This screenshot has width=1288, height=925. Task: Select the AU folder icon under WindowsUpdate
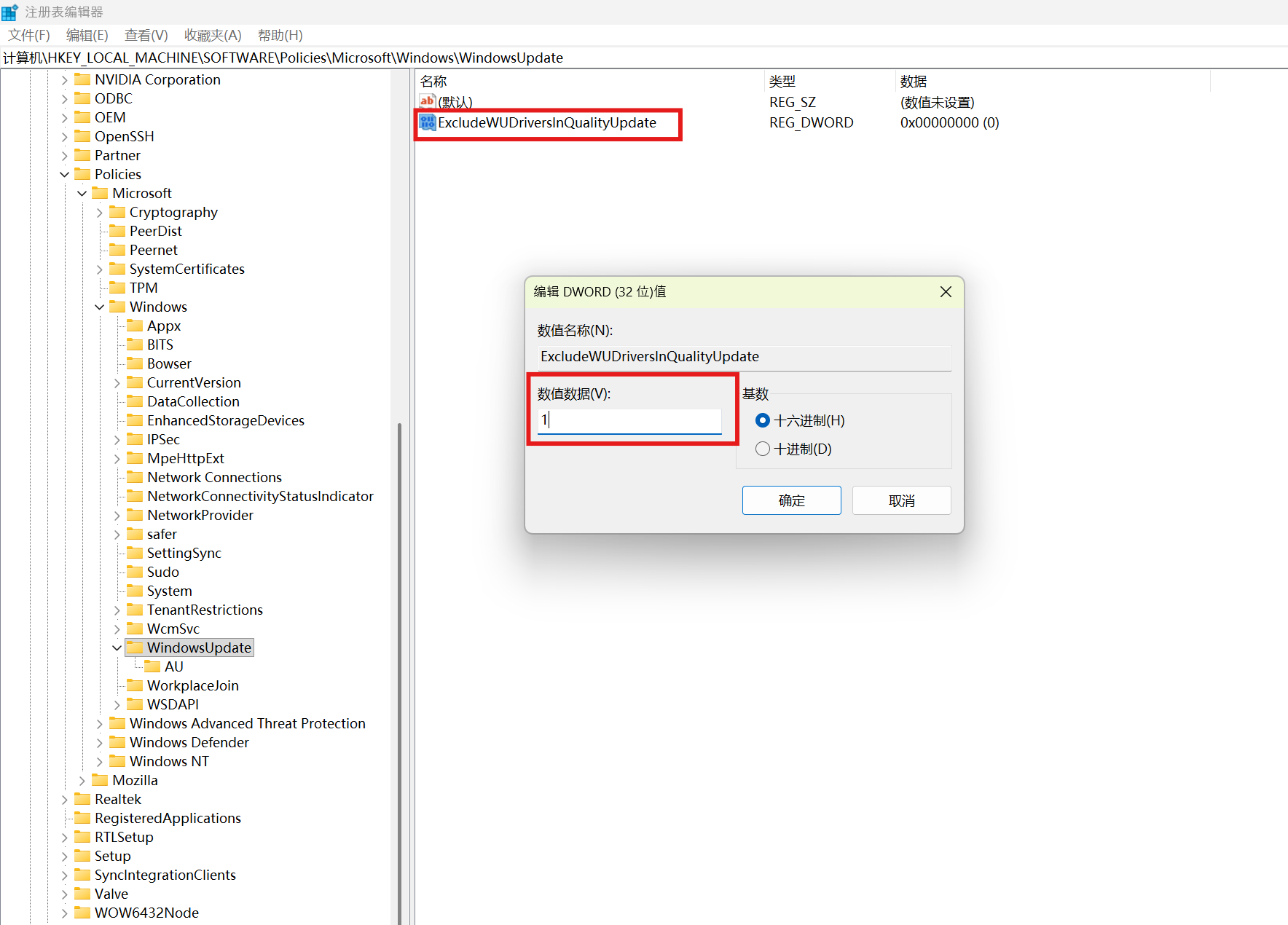(152, 666)
